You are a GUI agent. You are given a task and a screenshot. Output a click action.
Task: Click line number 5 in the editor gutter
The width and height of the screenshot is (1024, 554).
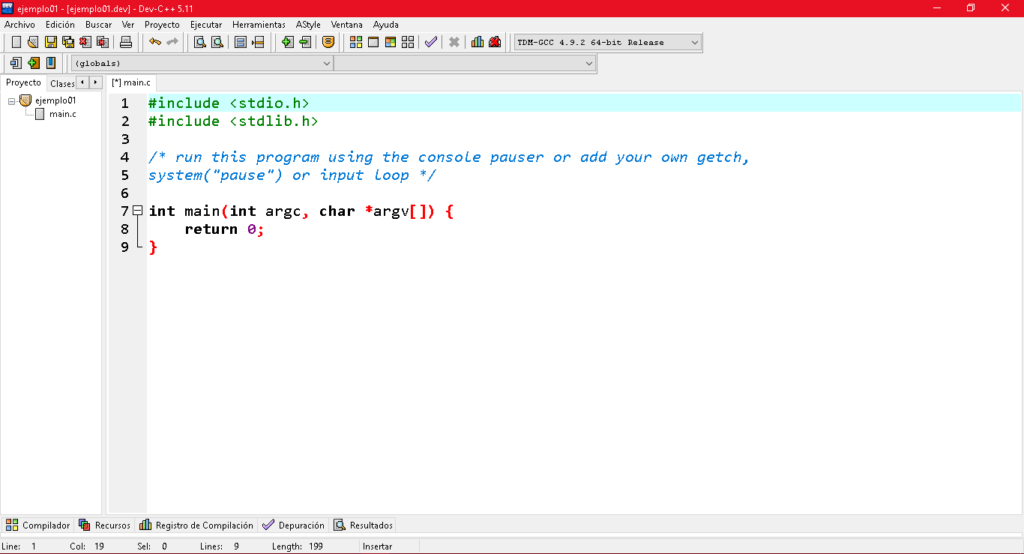click(x=125, y=175)
